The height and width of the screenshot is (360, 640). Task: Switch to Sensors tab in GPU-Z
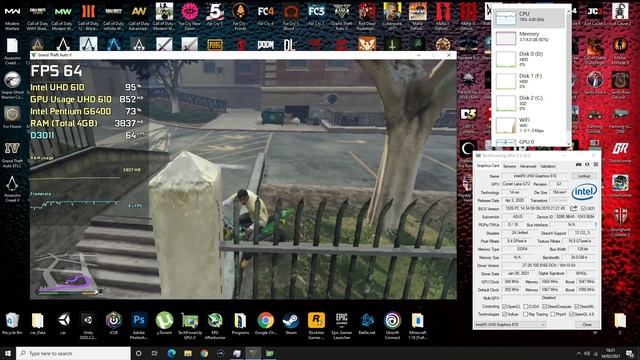[509, 166]
